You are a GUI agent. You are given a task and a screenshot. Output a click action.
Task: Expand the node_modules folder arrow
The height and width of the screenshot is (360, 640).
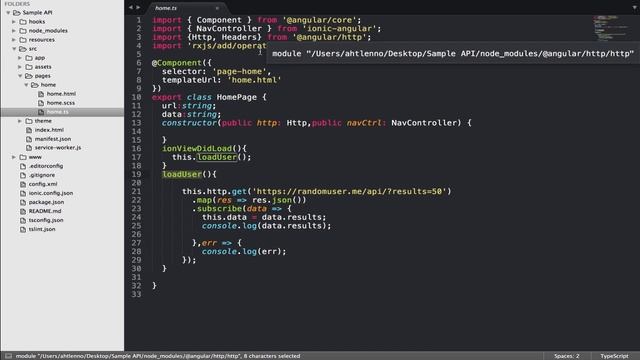click(x=14, y=31)
